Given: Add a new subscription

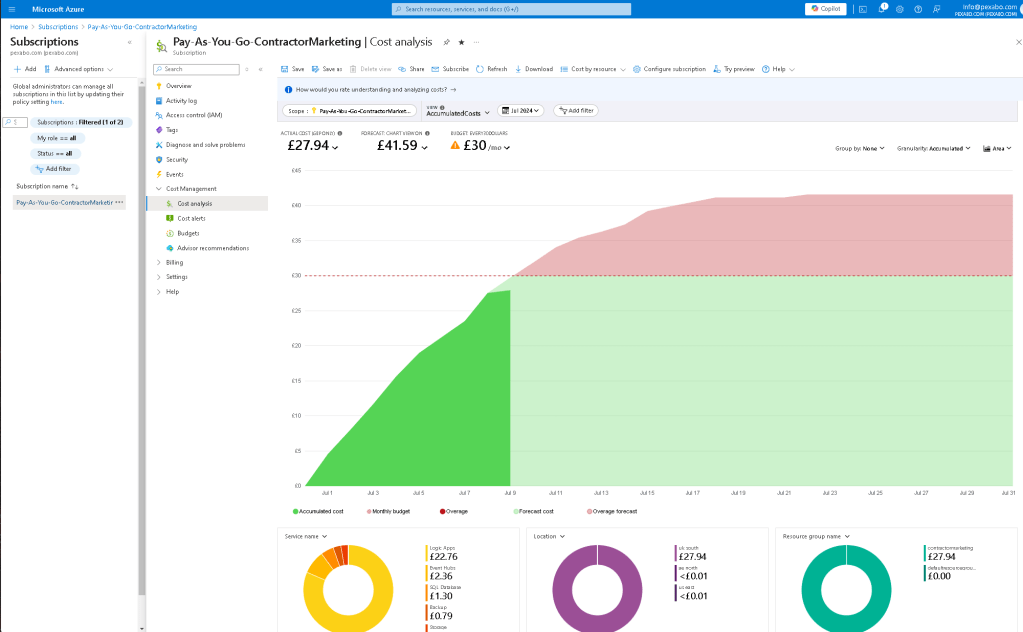Looking at the screenshot, I should pyautogui.click(x=25, y=69).
